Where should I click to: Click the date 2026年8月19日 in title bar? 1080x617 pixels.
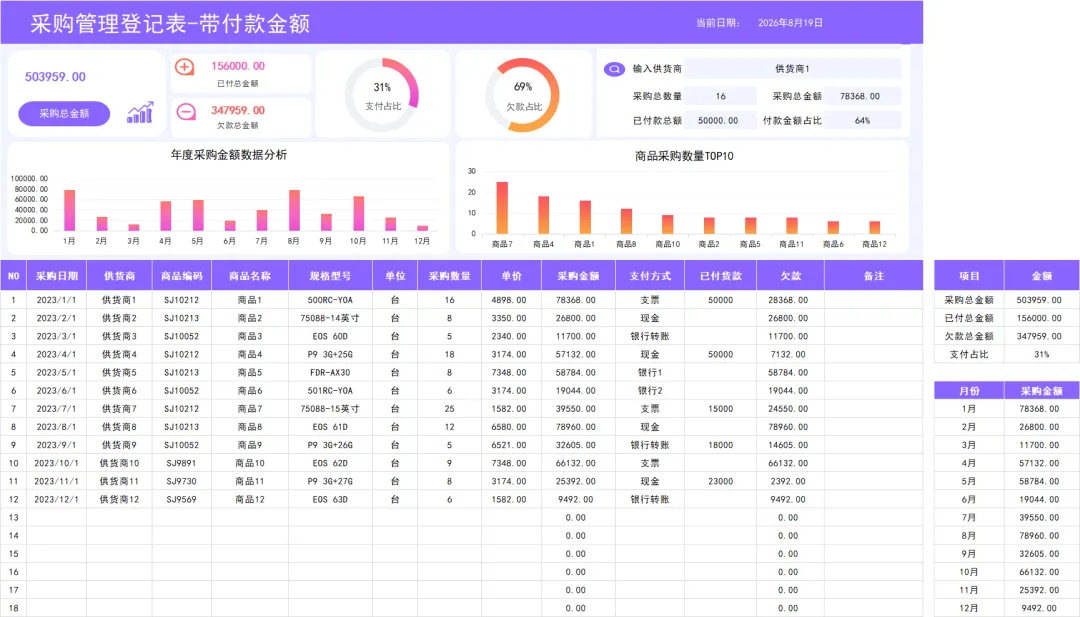pyautogui.click(x=790, y=23)
